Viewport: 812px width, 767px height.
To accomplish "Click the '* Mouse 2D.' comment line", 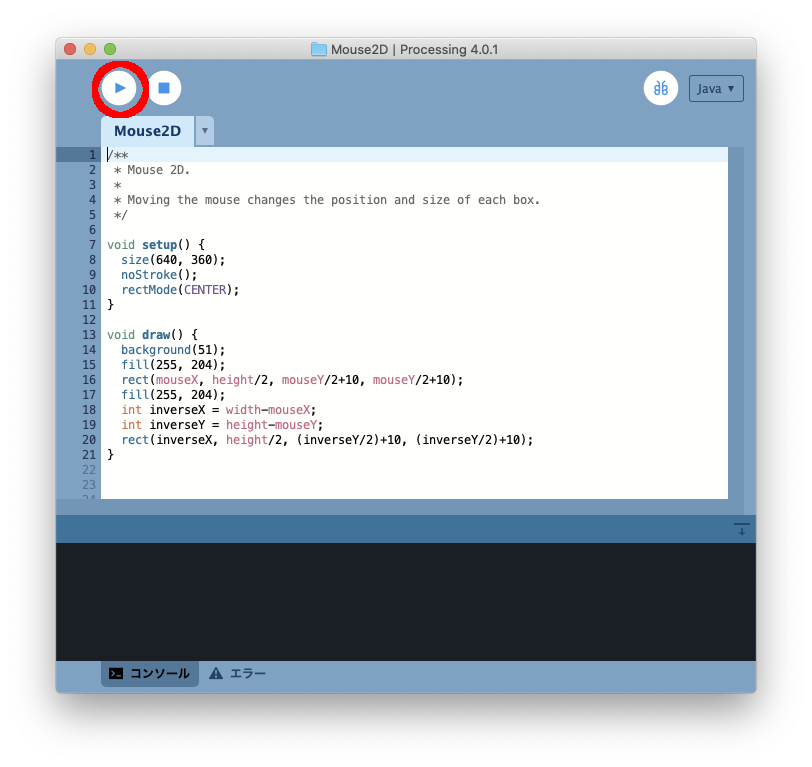I will pyautogui.click(x=151, y=170).
